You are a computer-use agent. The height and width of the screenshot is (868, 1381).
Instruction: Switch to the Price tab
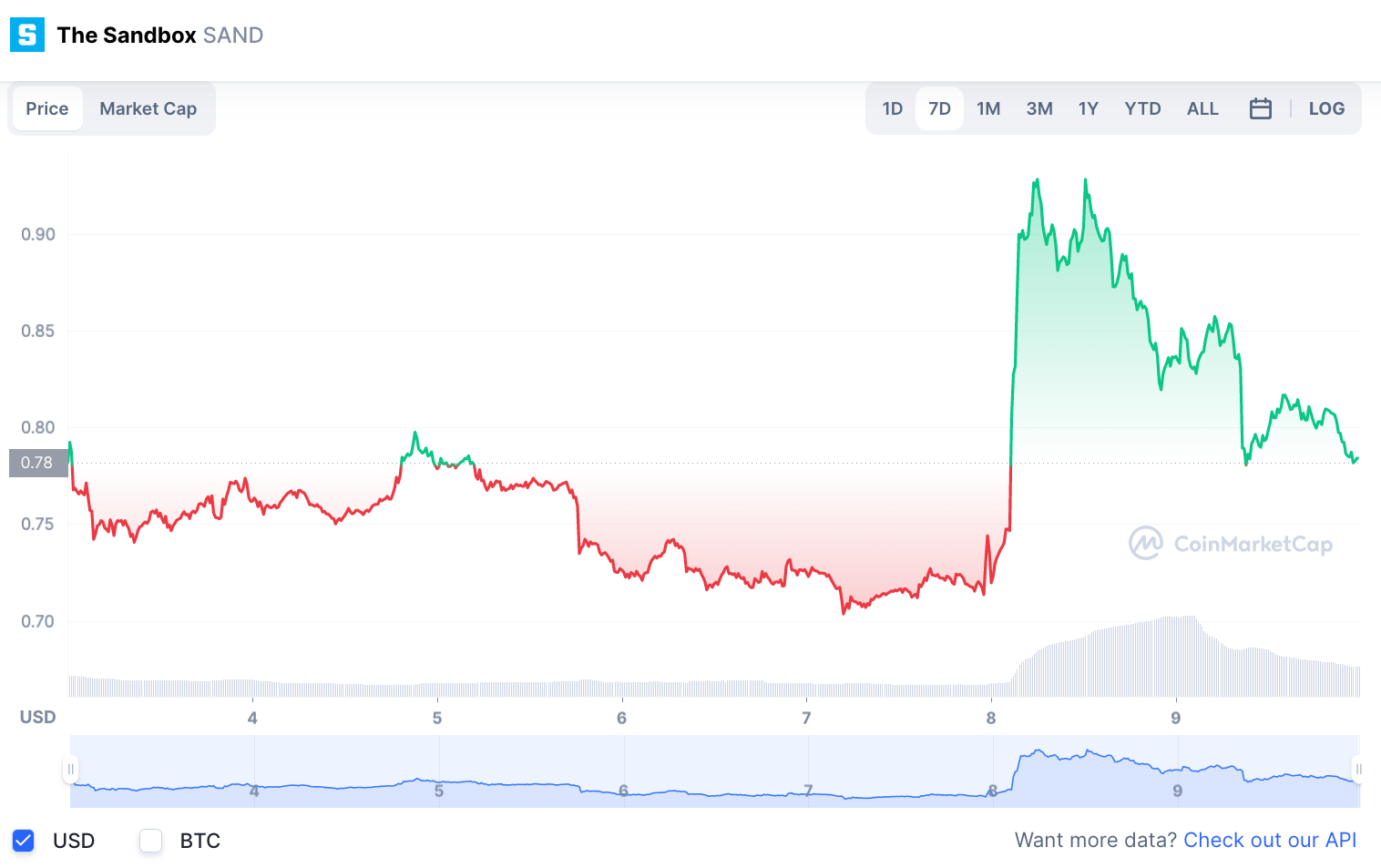point(47,108)
